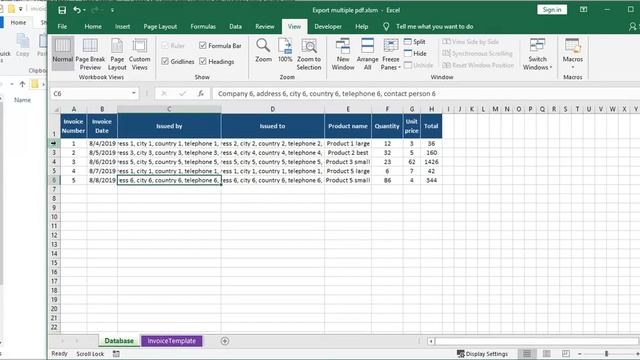
Task: Click the Issued by header cell
Action: coord(169,126)
